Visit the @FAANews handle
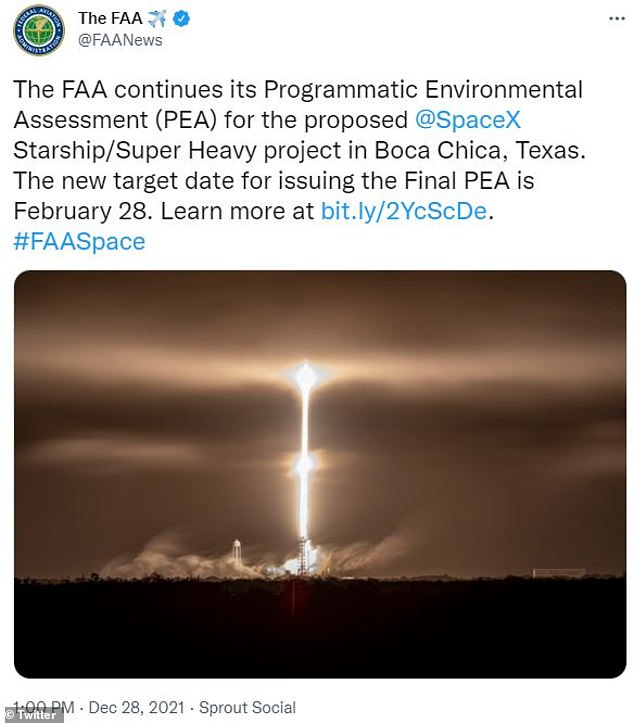Viewport: 634px width, 723px height. tap(120, 41)
